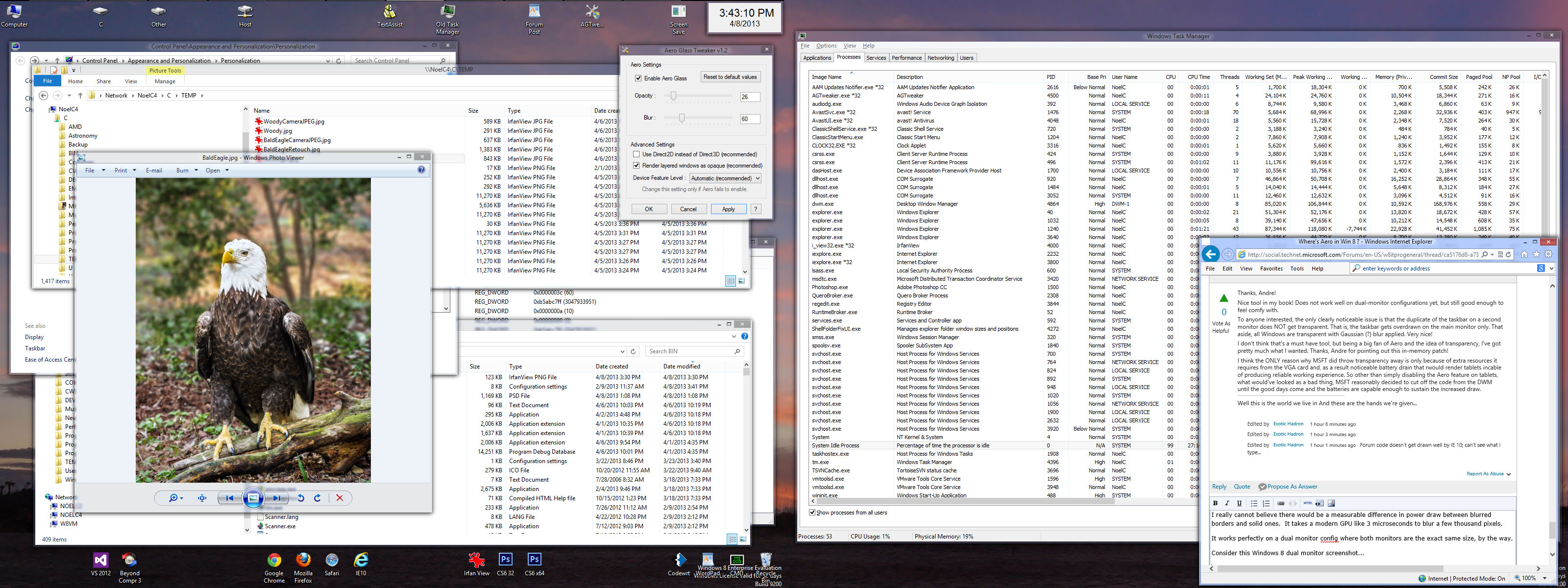The height and width of the screenshot is (588, 1568).
Task: Open Internet Explorer tools gear icon
Action: pos(1548,254)
